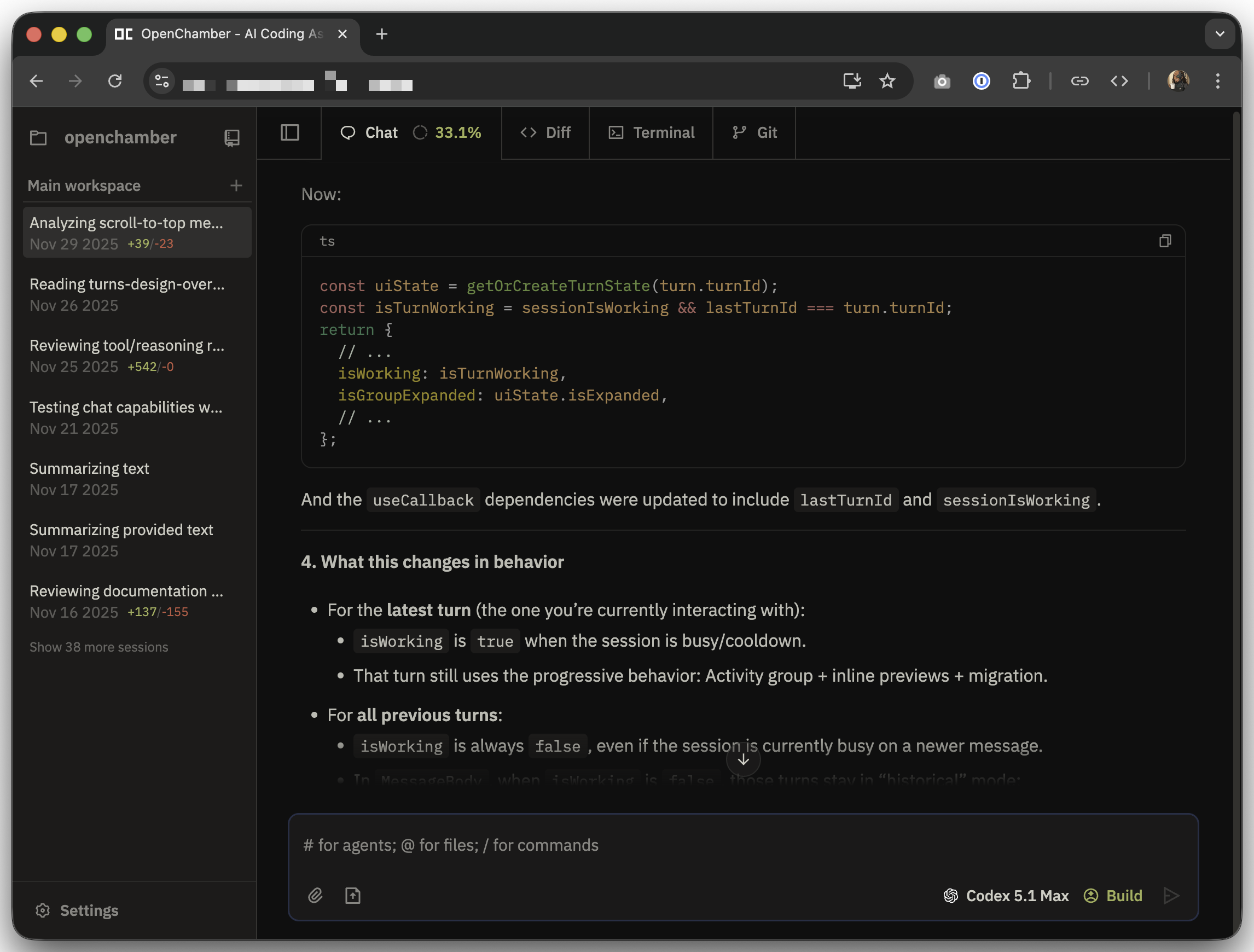Open the session list icon beside openchamber
The image size is (1254, 952).
pyautogui.click(x=232, y=138)
